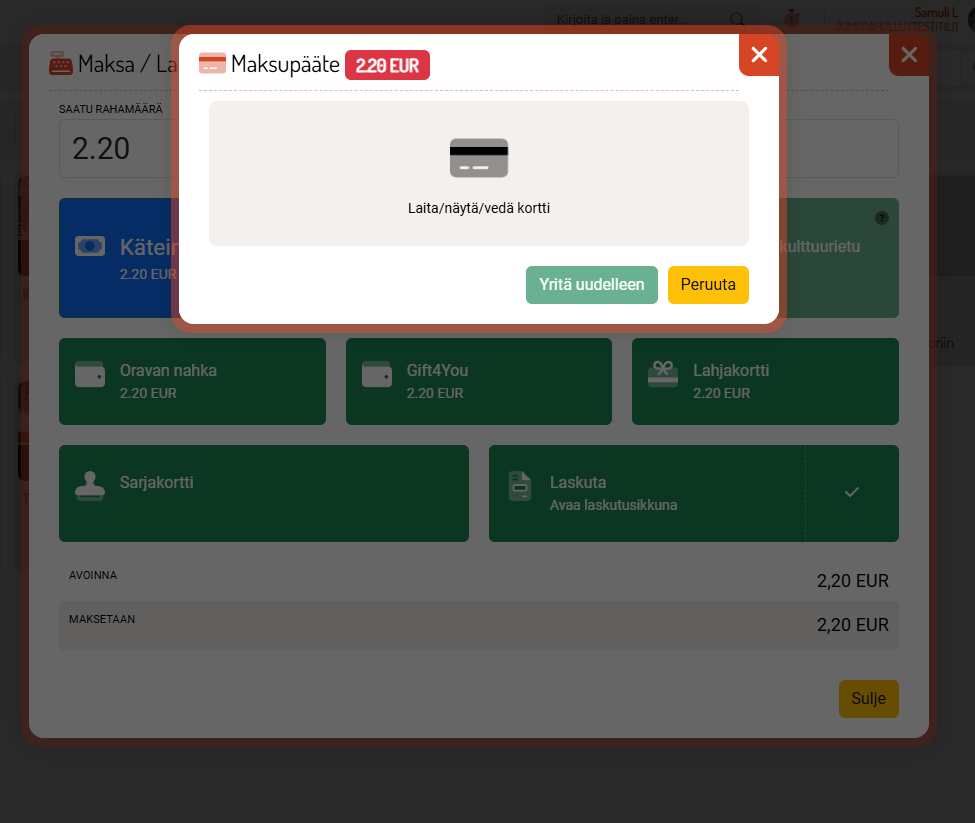Image resolution: width=975 pixels, height=823 pixels.
Task: Cancel the card payment with Peruuta
Action: coord(708,285)
